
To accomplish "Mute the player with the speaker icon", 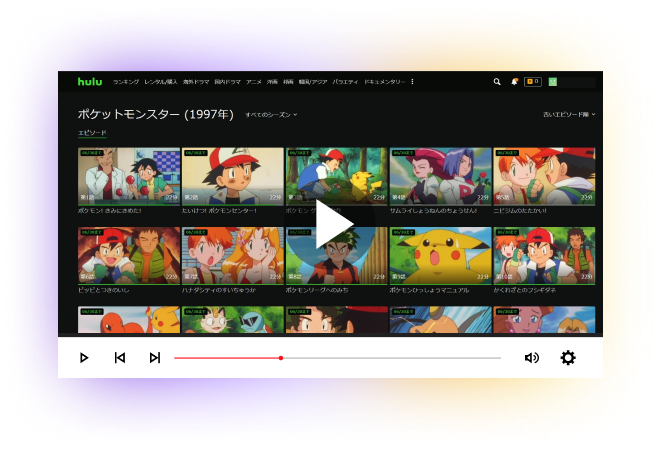I will point(532,358).
